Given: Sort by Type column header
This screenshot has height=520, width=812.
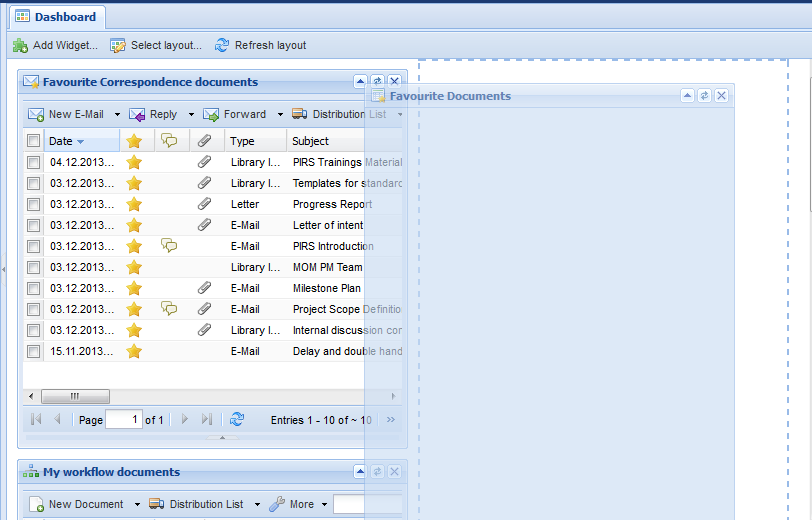Looking at the screenshot, I should coord(255,141).
